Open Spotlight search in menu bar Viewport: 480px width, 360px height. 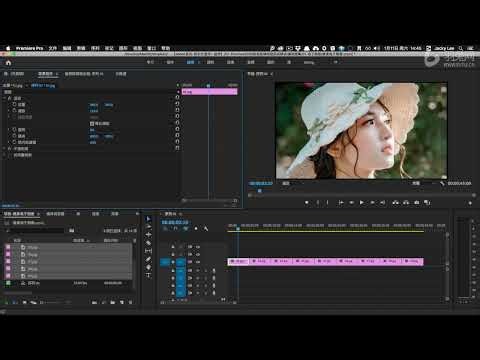(461, 48)
